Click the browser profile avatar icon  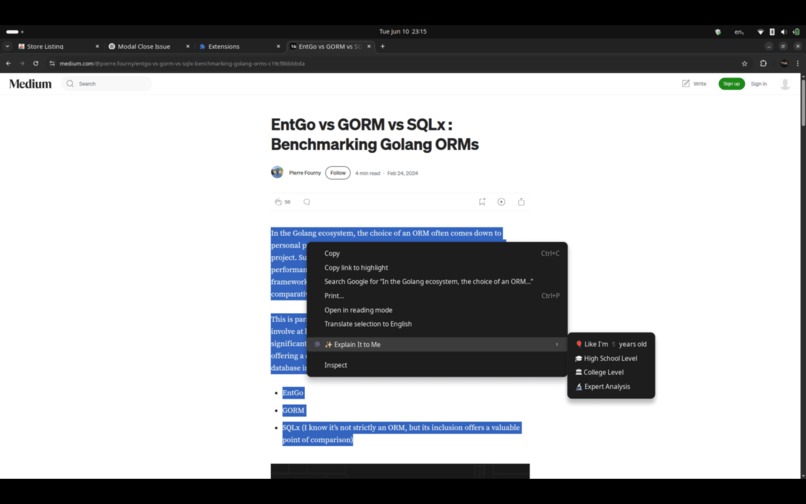click(783, 63)
